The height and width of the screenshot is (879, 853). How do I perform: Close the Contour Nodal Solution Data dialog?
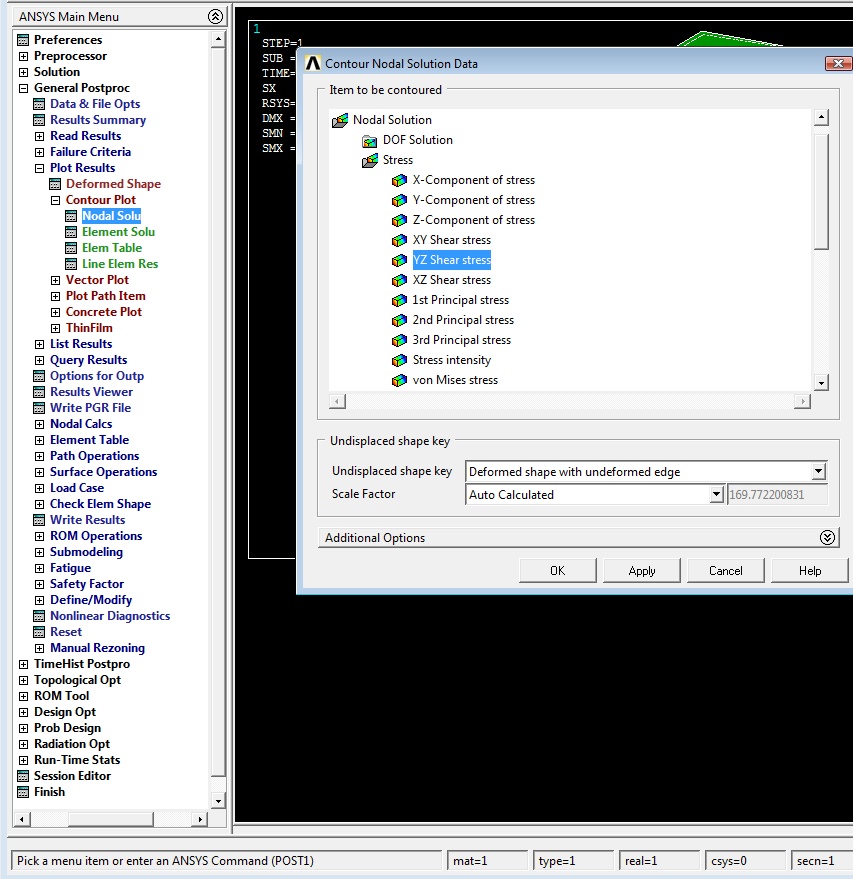[x=838, y=63]
